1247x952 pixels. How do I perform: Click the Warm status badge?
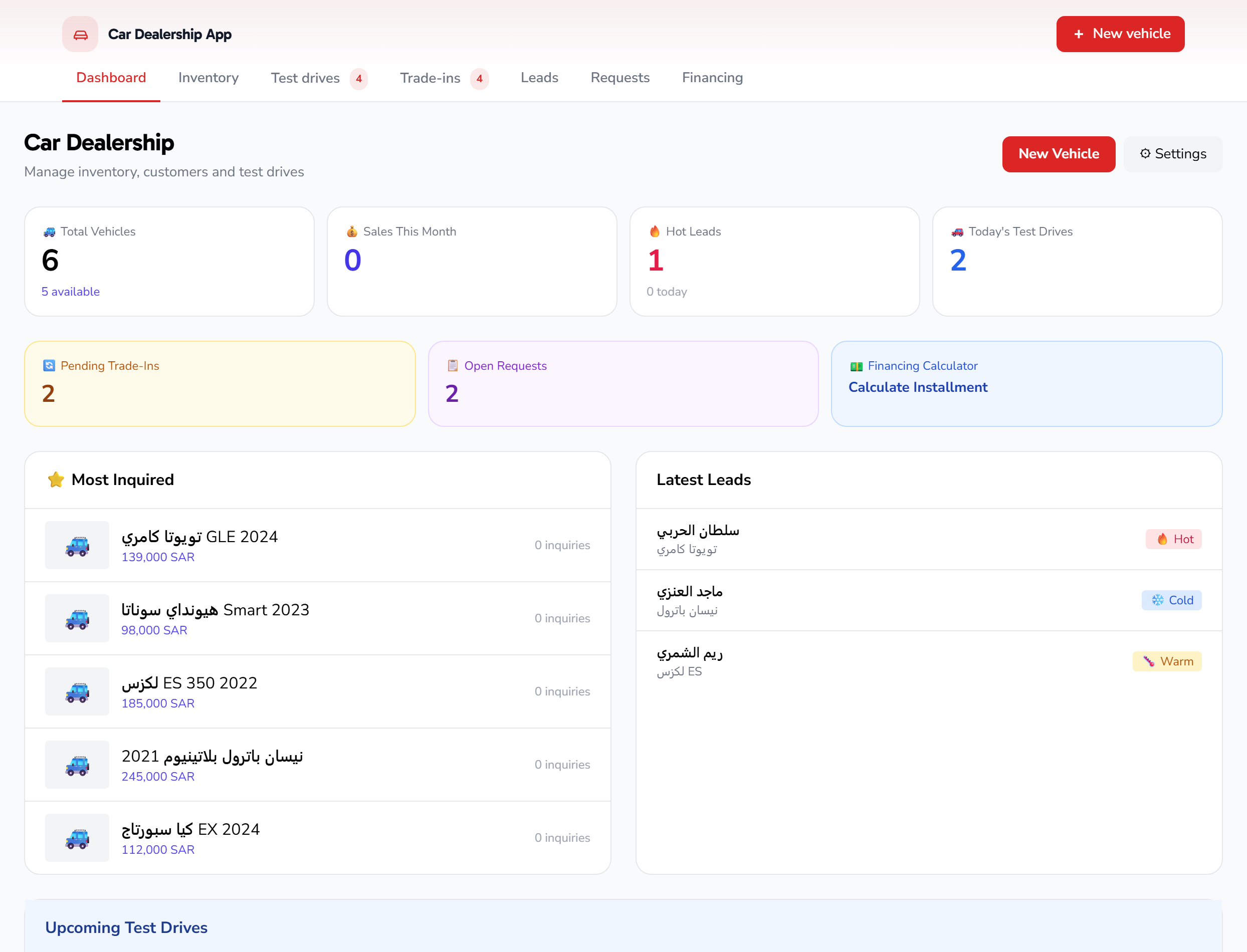[1166, 661]
